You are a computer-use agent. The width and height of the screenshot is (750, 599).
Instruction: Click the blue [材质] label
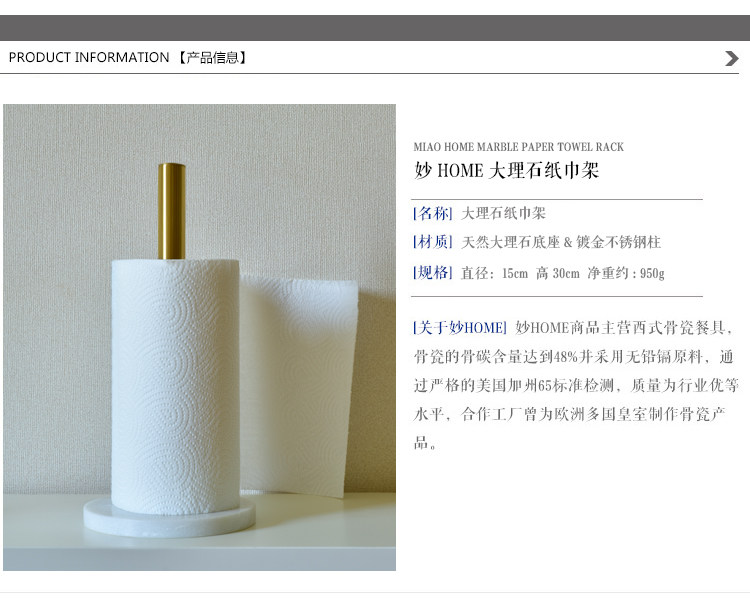[432, 242]
